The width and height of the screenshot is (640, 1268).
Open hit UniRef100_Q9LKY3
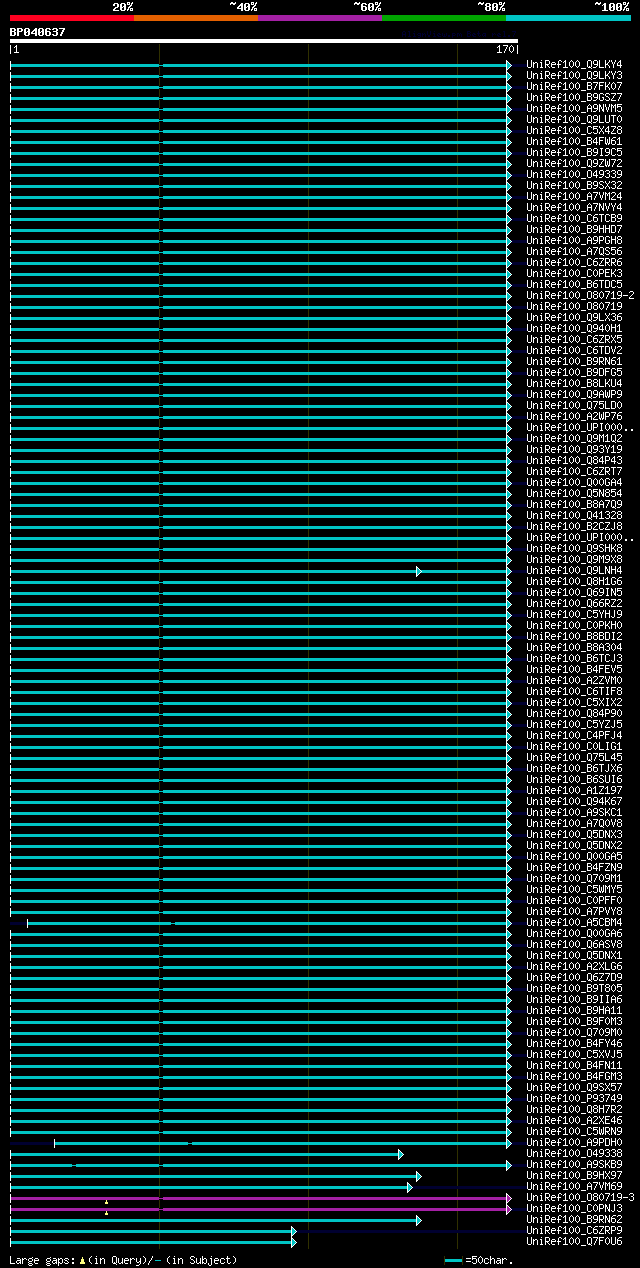click(574, 76)
